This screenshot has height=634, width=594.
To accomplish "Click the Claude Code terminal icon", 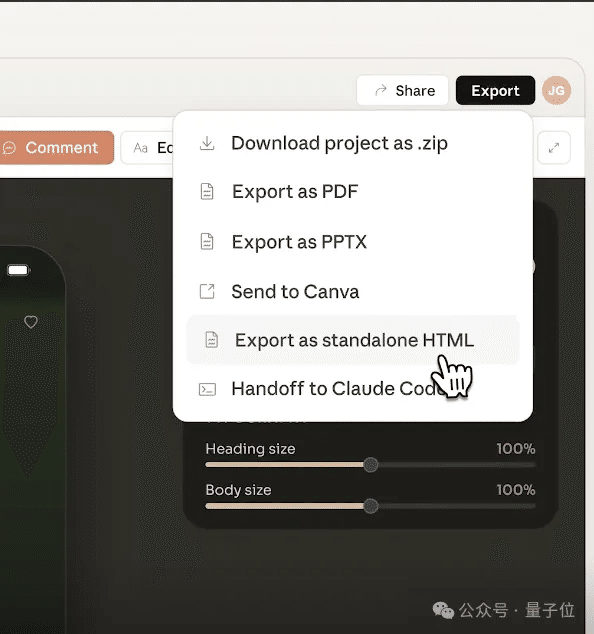I will 207,389.
